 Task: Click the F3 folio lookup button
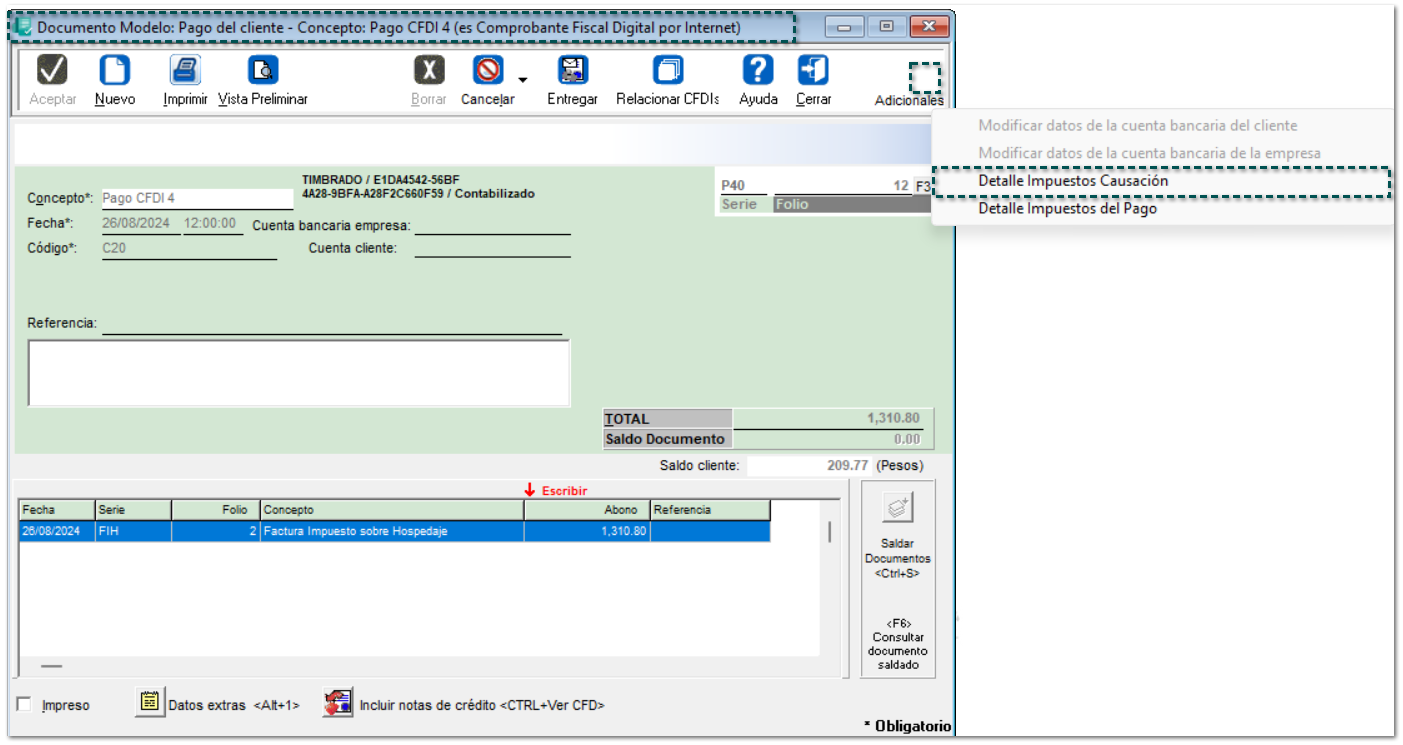tap(922, 186)
